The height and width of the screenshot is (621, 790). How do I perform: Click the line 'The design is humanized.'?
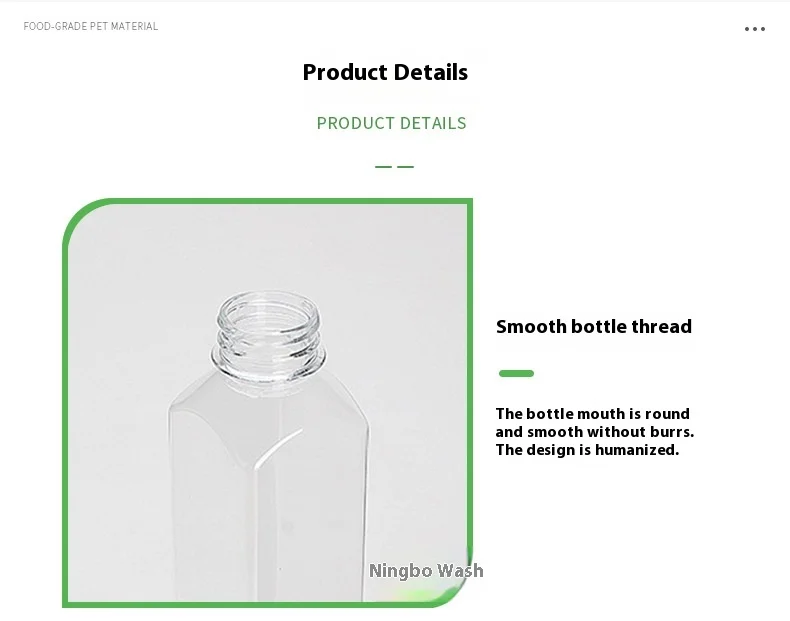tap(587, 450)
